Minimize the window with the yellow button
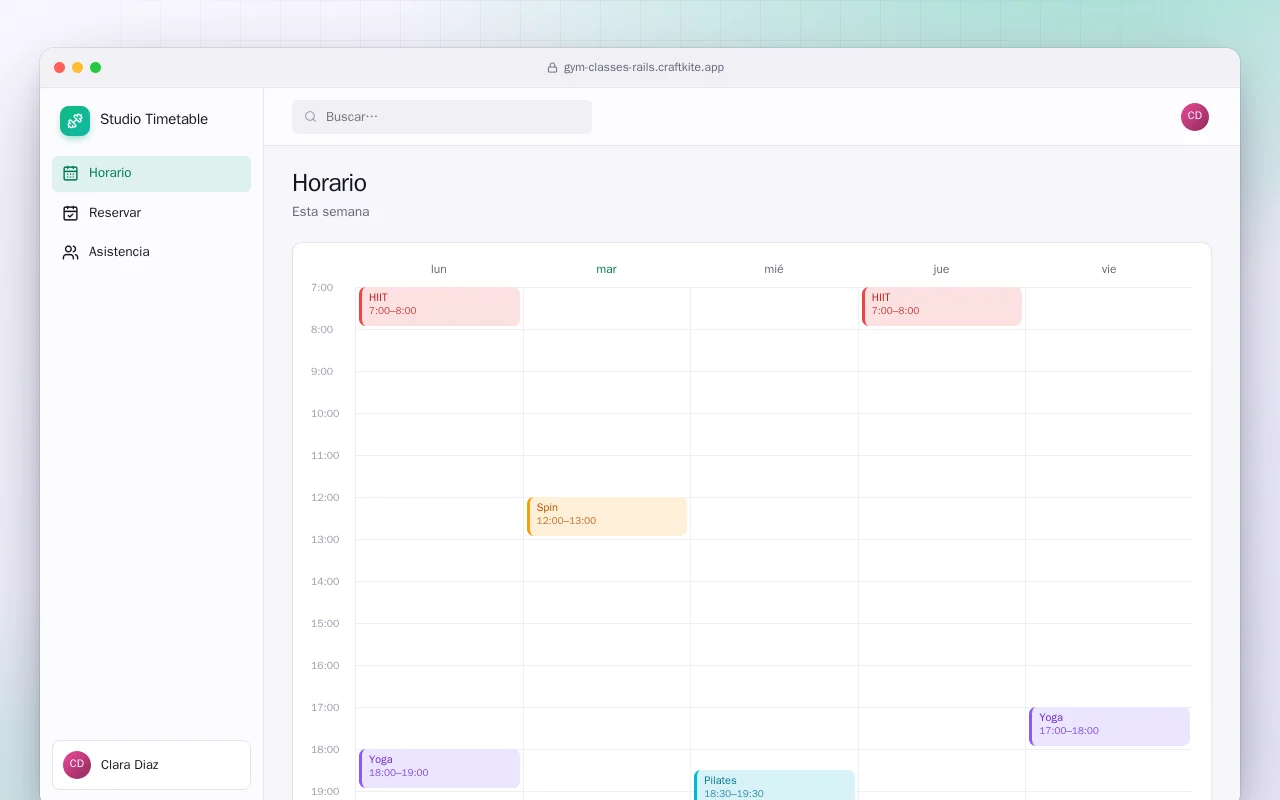 coord(78,68)
